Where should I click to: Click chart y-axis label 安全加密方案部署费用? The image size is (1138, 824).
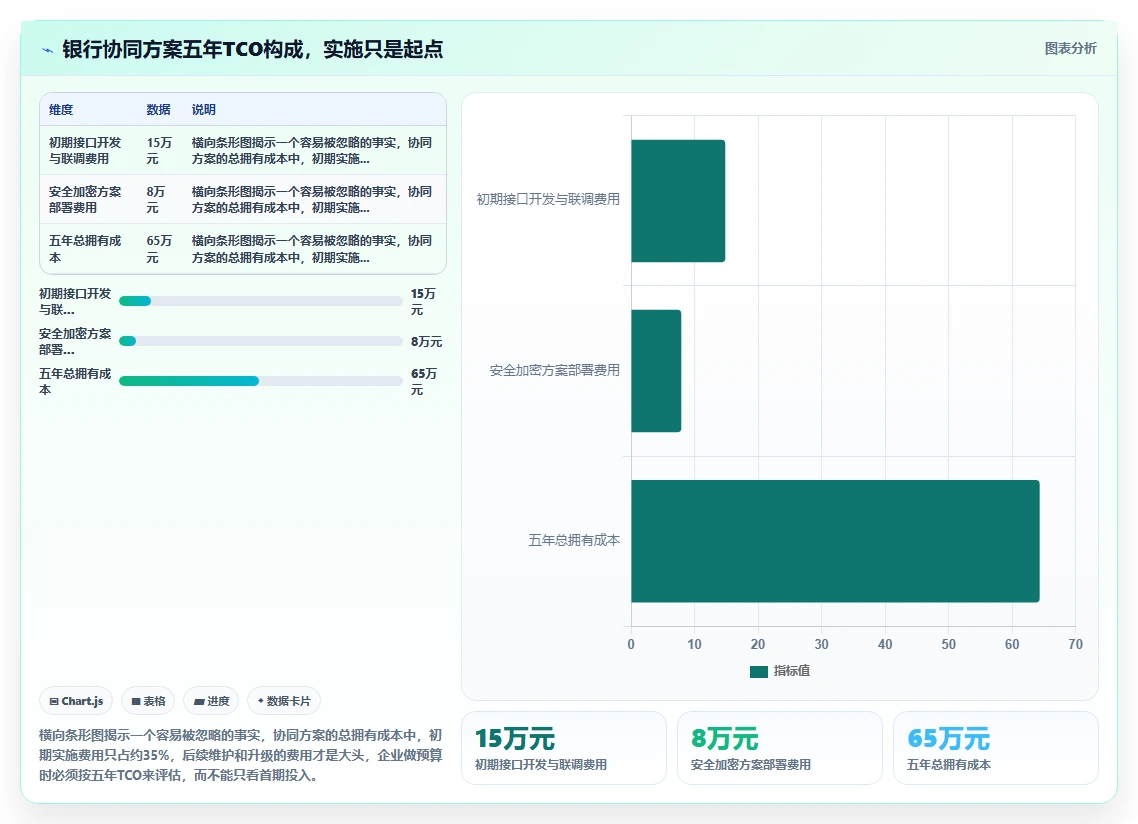(554, 370)
